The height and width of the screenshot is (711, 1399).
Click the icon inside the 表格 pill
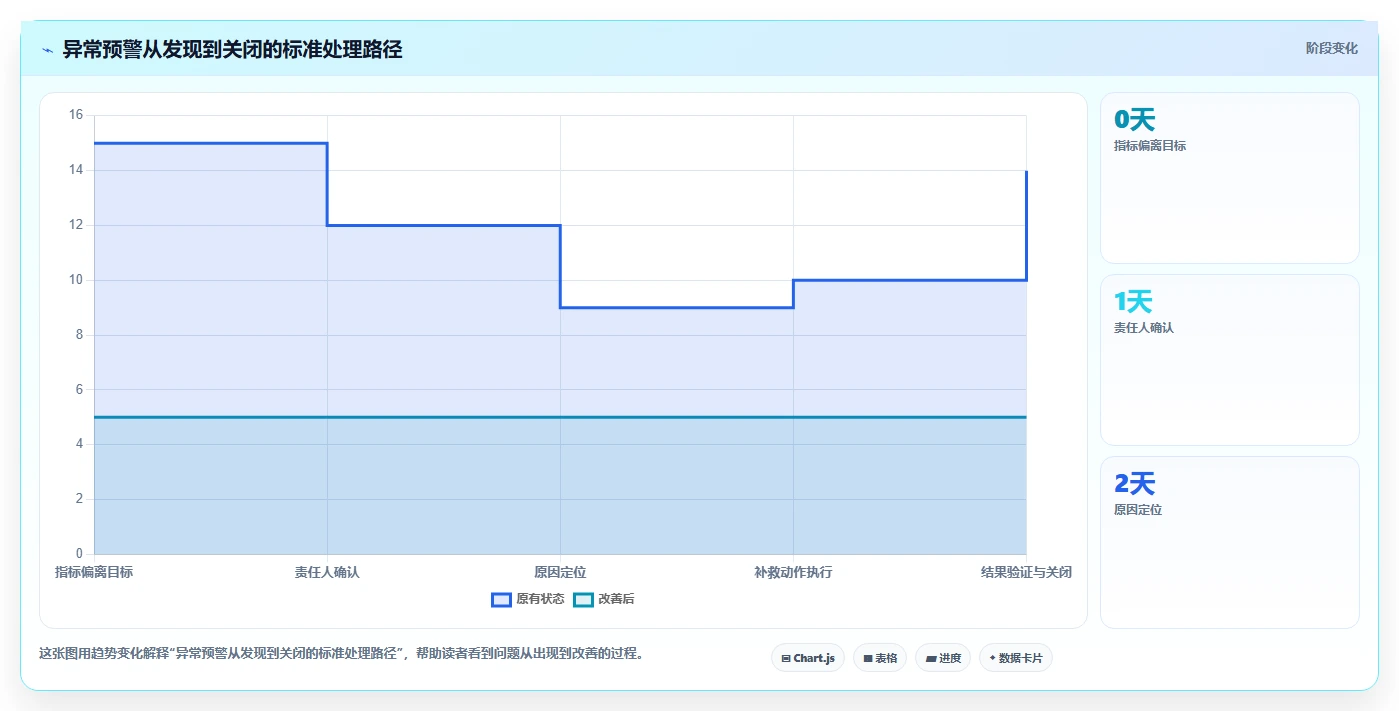[x=868, y=658]
